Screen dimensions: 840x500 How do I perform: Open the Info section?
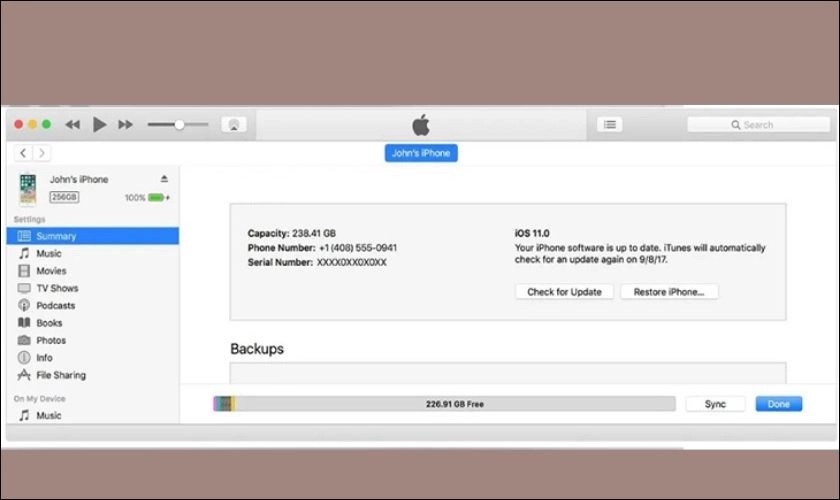click(93, 357)
